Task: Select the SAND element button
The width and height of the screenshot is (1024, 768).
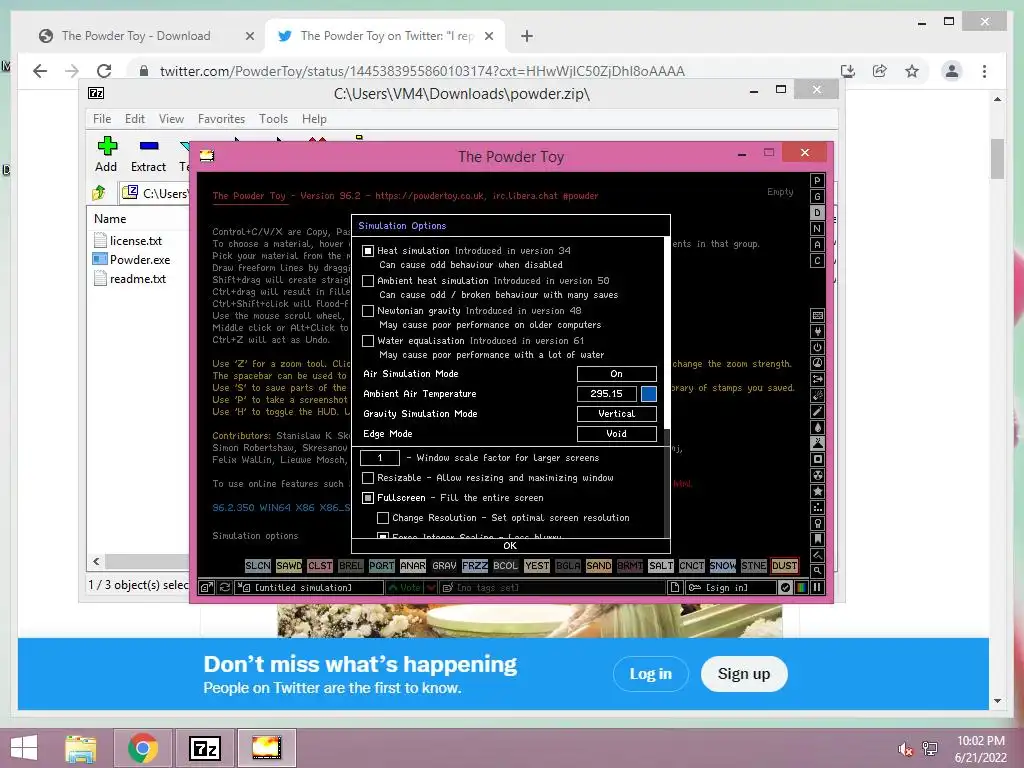Action: pyautogui.click(x=599, y=566)
